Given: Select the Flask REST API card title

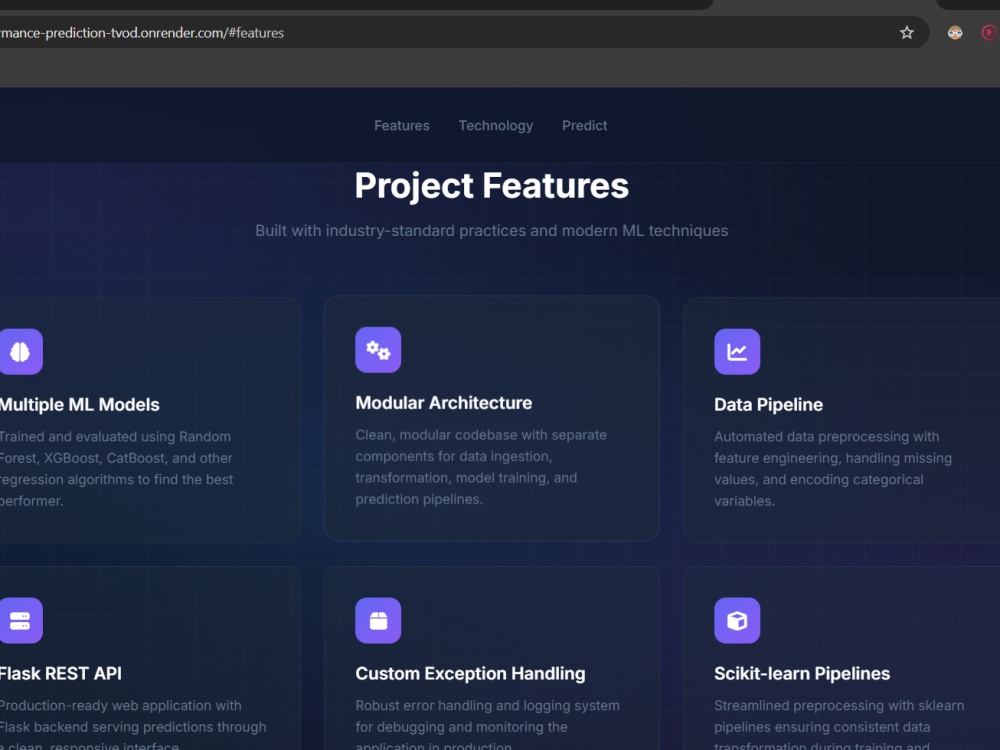Looking at the screenshot, I should point(61,673).
